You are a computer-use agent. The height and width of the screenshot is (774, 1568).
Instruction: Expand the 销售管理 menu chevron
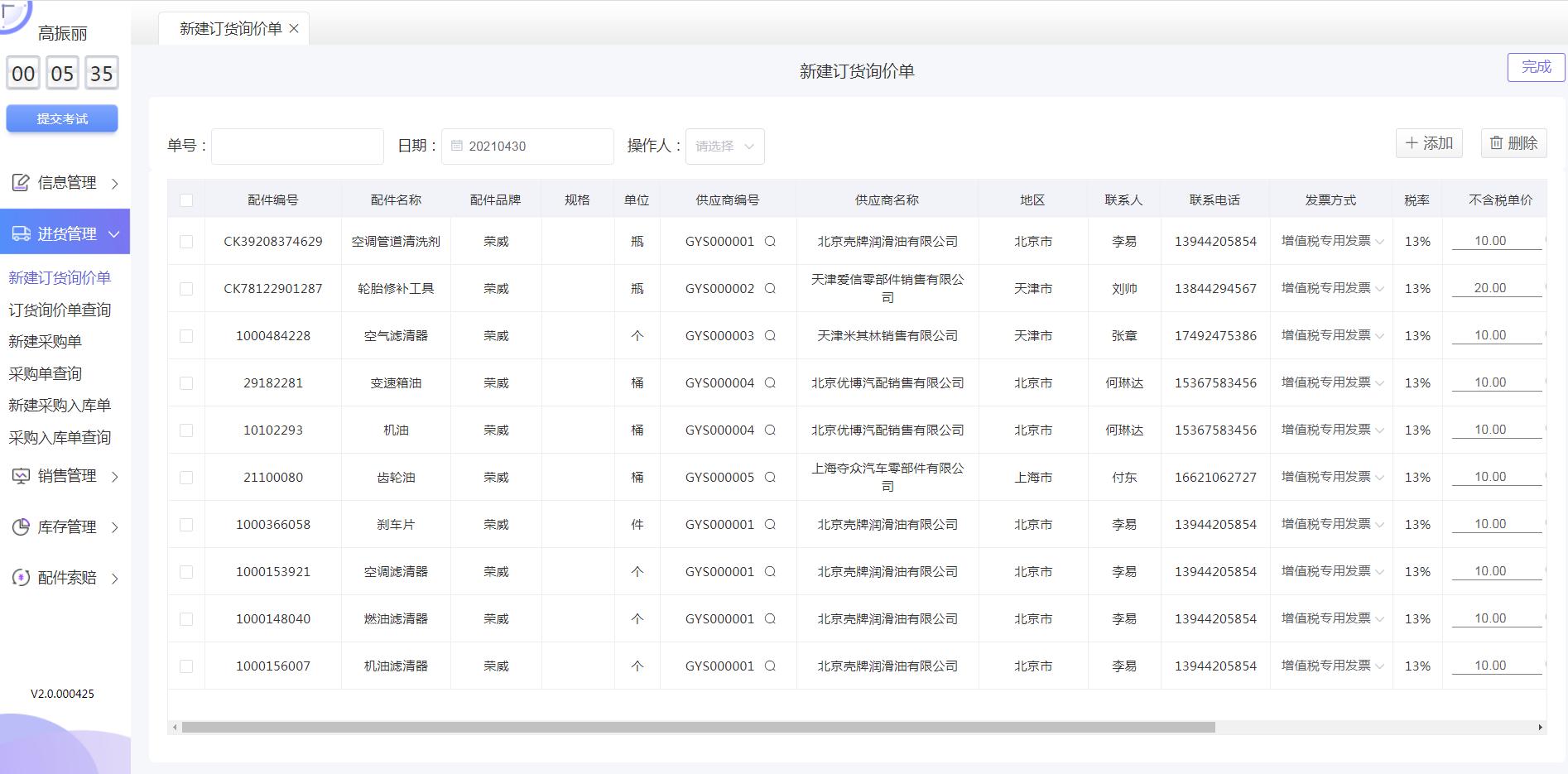coord(115,477)
